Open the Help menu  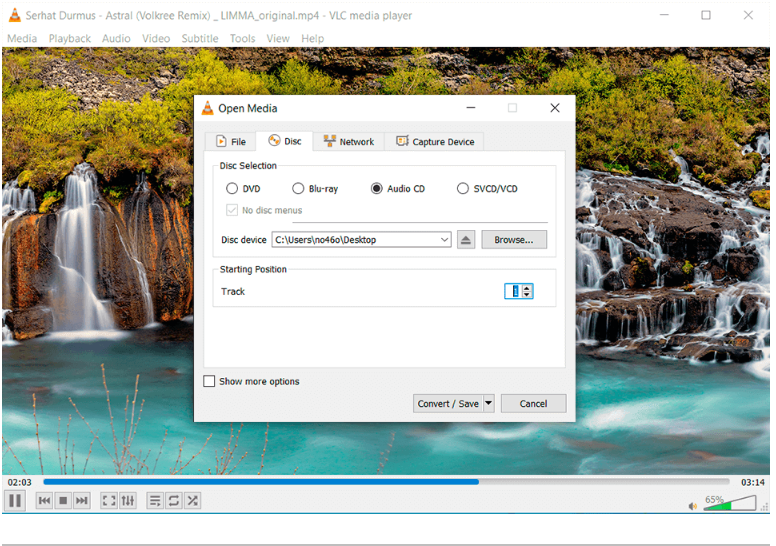(x=313, y=39)
